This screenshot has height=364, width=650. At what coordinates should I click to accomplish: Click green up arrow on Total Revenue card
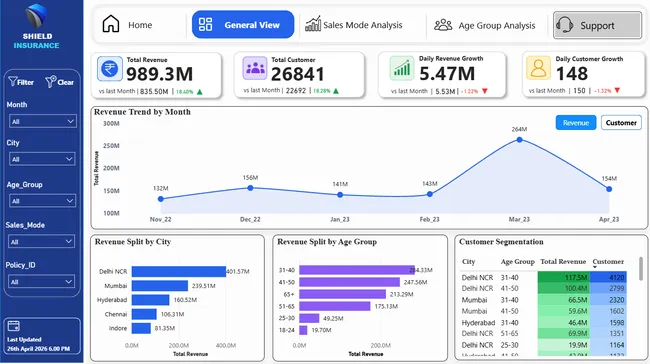200,92
